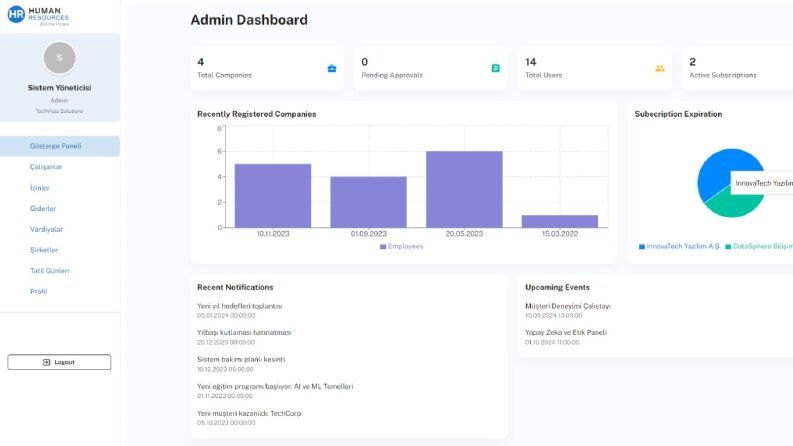Open event 'Yapay Zeka ve Etik Paneli'
The image size is (793, 446).
566,337
